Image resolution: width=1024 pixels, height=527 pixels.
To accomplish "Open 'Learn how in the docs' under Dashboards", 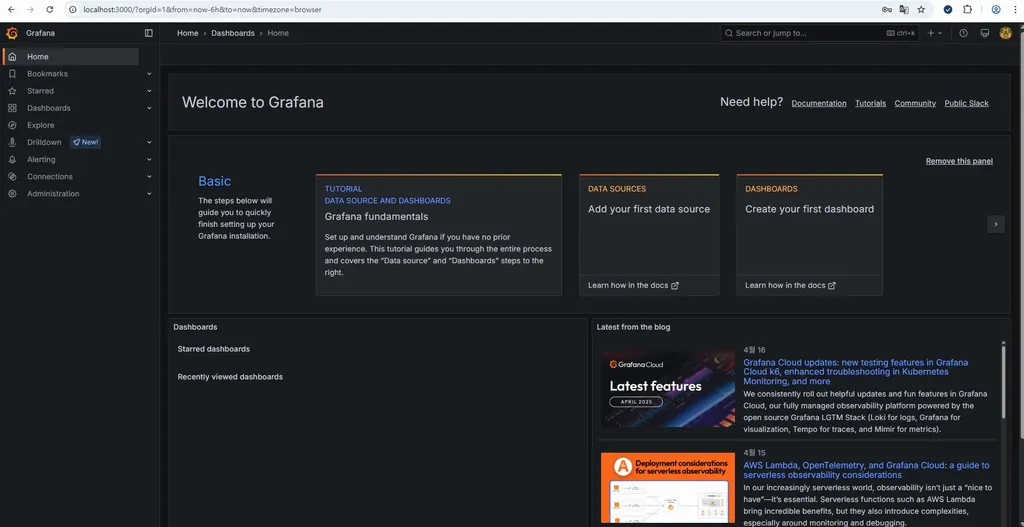I will tap(790, 285).
